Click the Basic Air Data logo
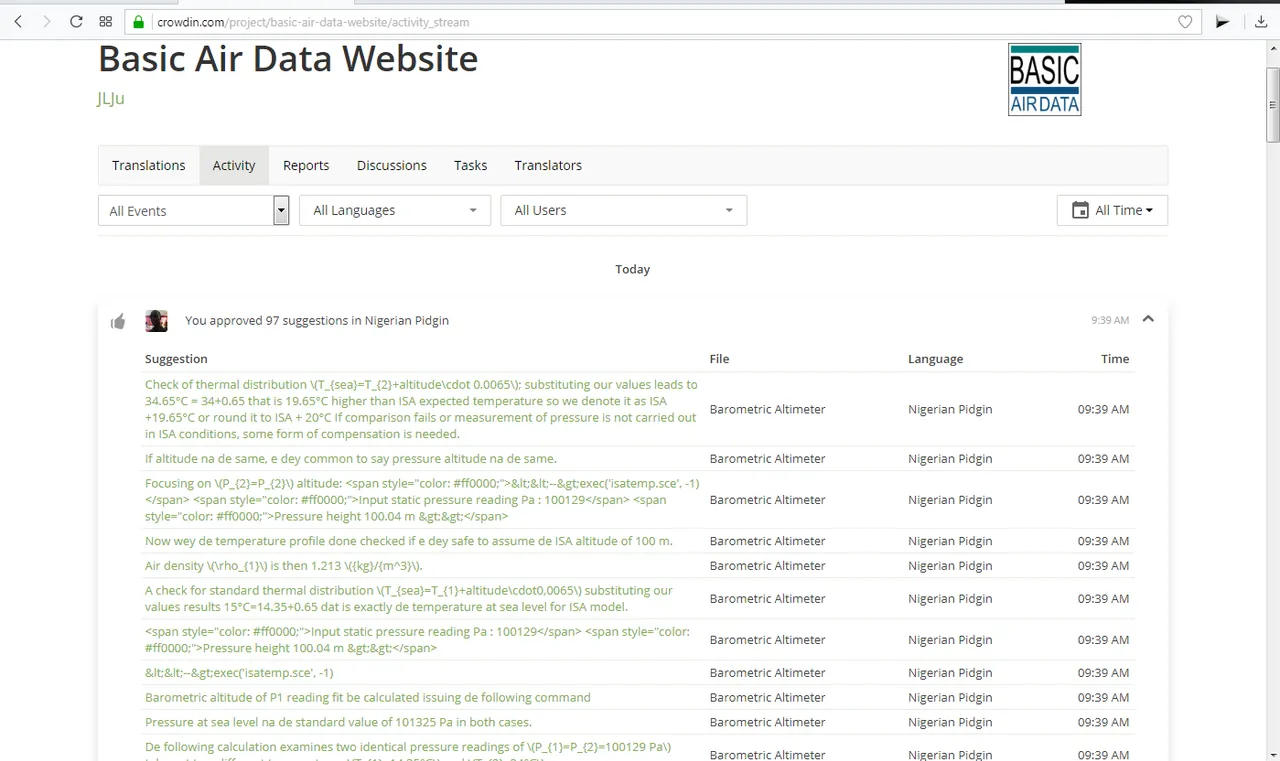1280x761 pixels. tap(1044, 79)
